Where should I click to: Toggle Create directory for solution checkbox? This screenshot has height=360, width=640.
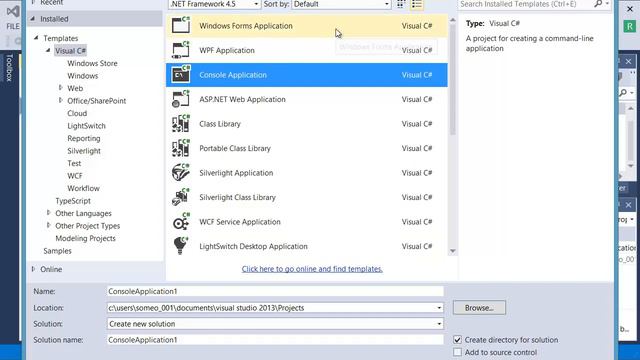457,340
